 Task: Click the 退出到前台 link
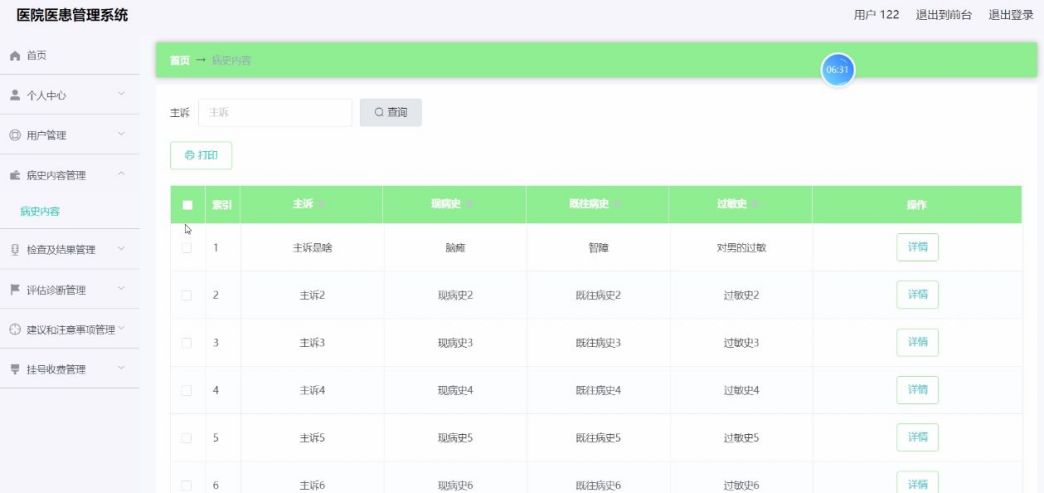point(943,15)
